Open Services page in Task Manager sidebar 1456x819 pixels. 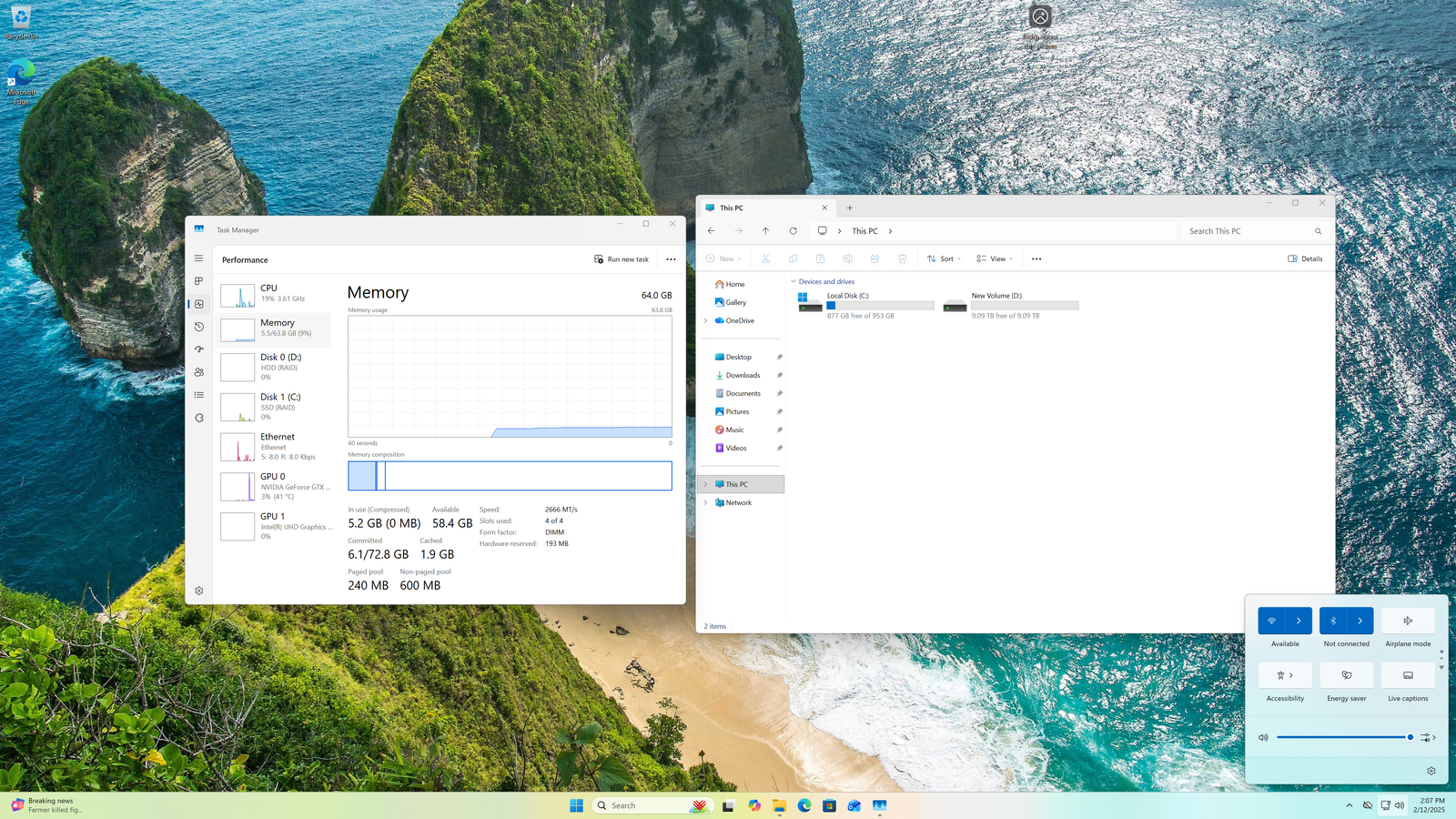tap(199, 418)
